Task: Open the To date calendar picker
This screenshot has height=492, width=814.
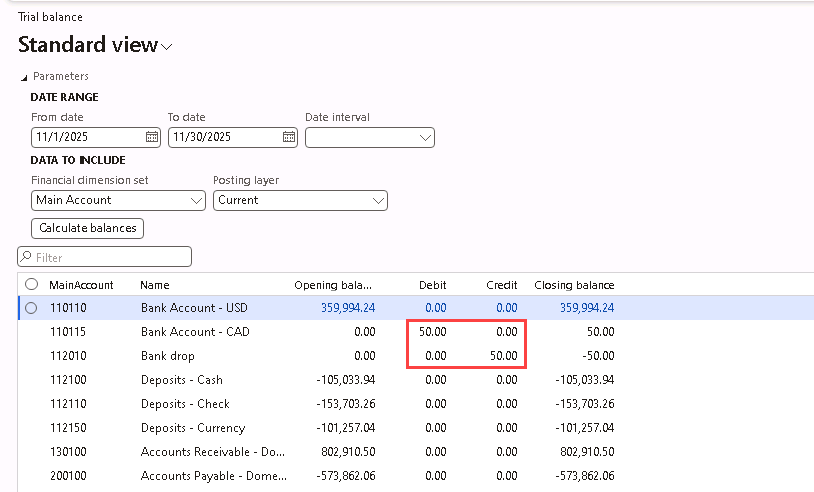Action: (289, 137)
